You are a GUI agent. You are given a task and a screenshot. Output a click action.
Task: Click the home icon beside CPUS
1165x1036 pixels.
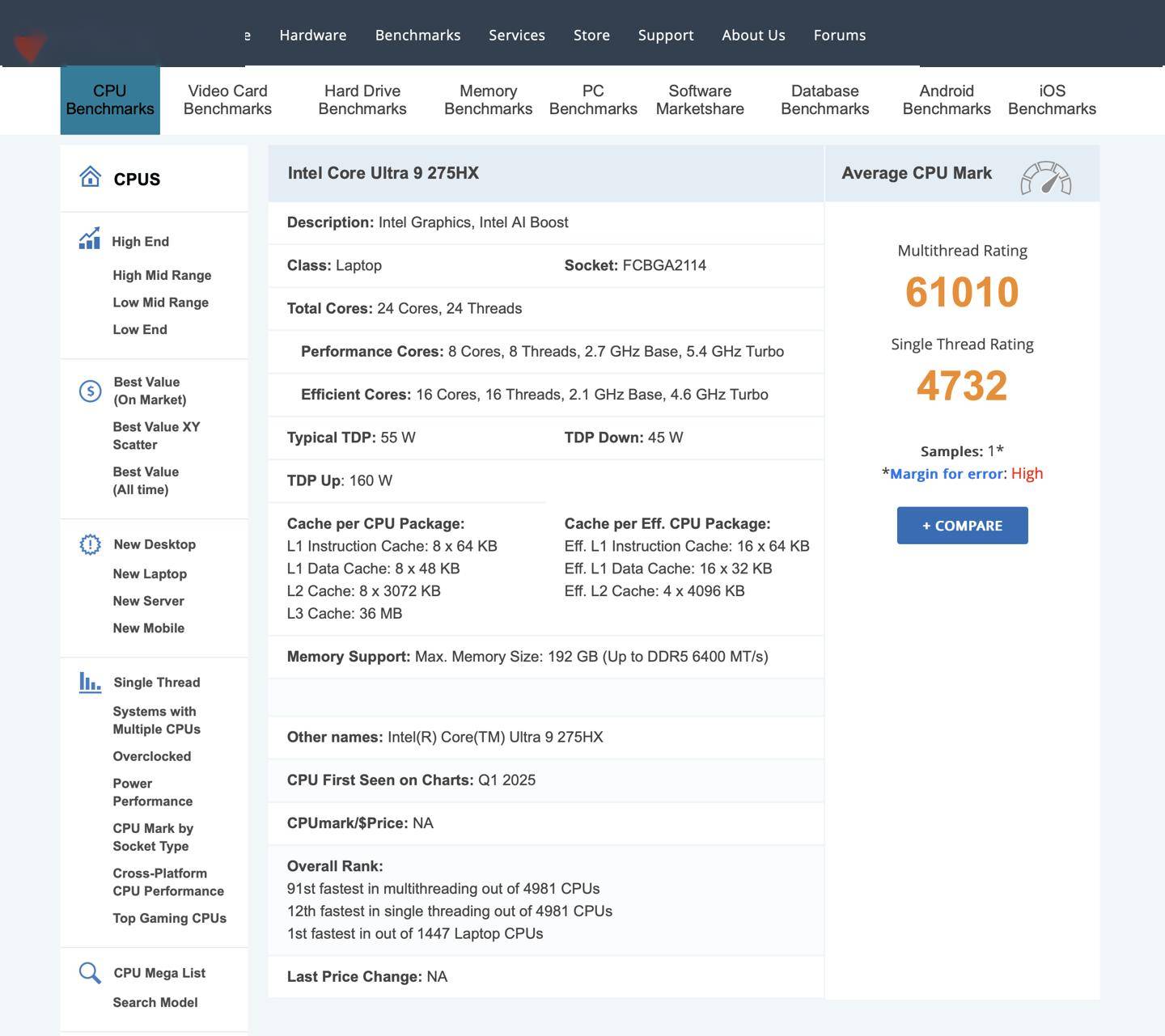point(90,176)
